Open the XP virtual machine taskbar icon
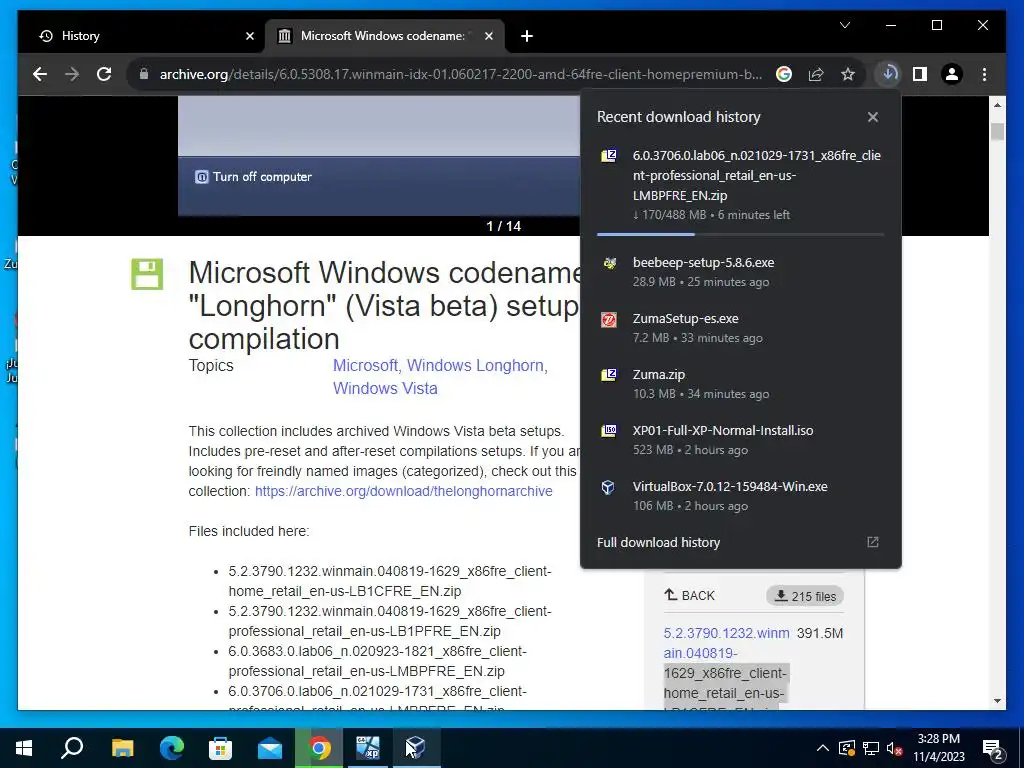This screenshot has height=768, width=1024. 367,748
